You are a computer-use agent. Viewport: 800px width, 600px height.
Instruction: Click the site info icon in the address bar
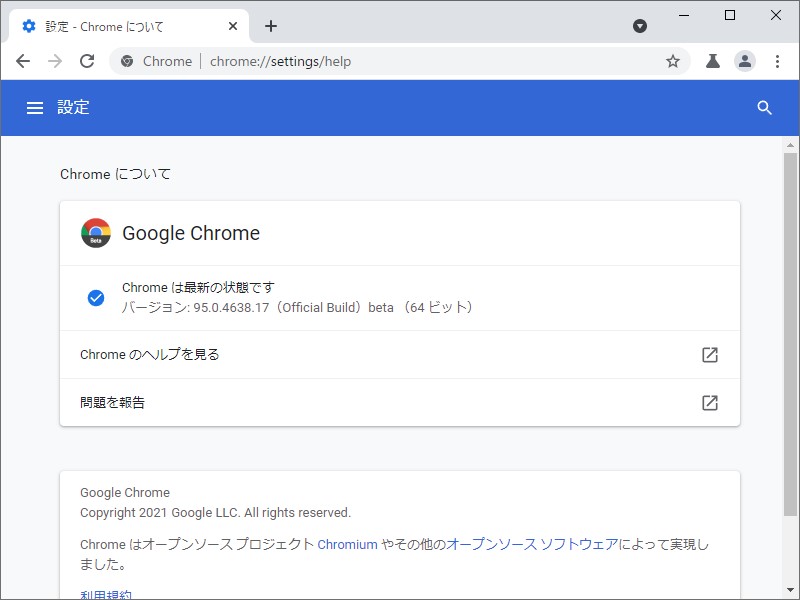pyautogui.click(x=127, y=61)
